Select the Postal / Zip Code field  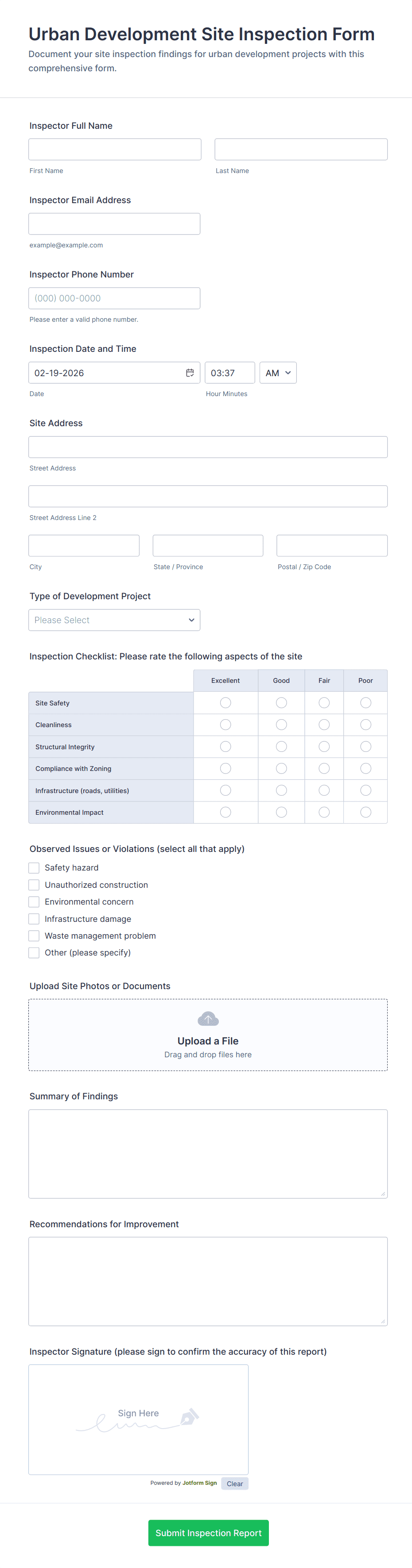coord(331,545)
